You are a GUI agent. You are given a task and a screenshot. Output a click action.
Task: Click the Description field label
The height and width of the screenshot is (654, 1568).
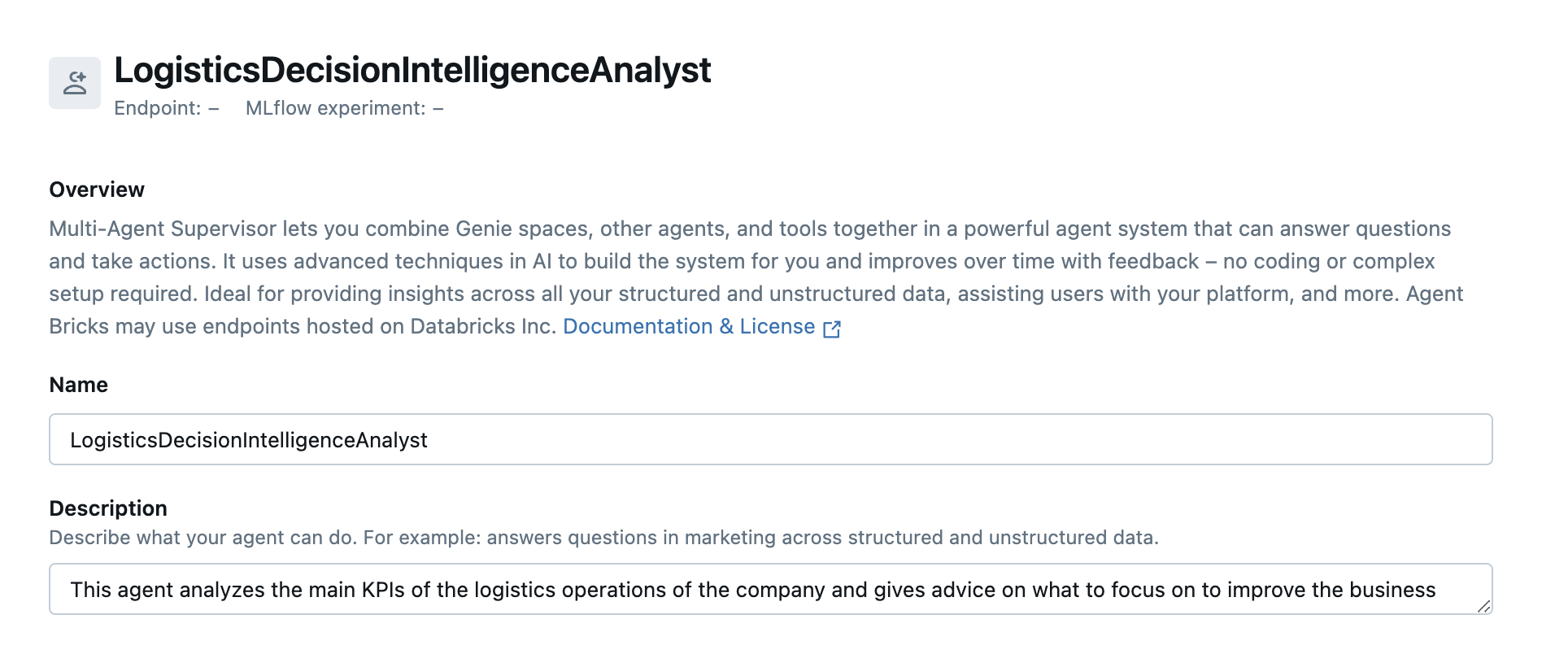tap(108, 508)
